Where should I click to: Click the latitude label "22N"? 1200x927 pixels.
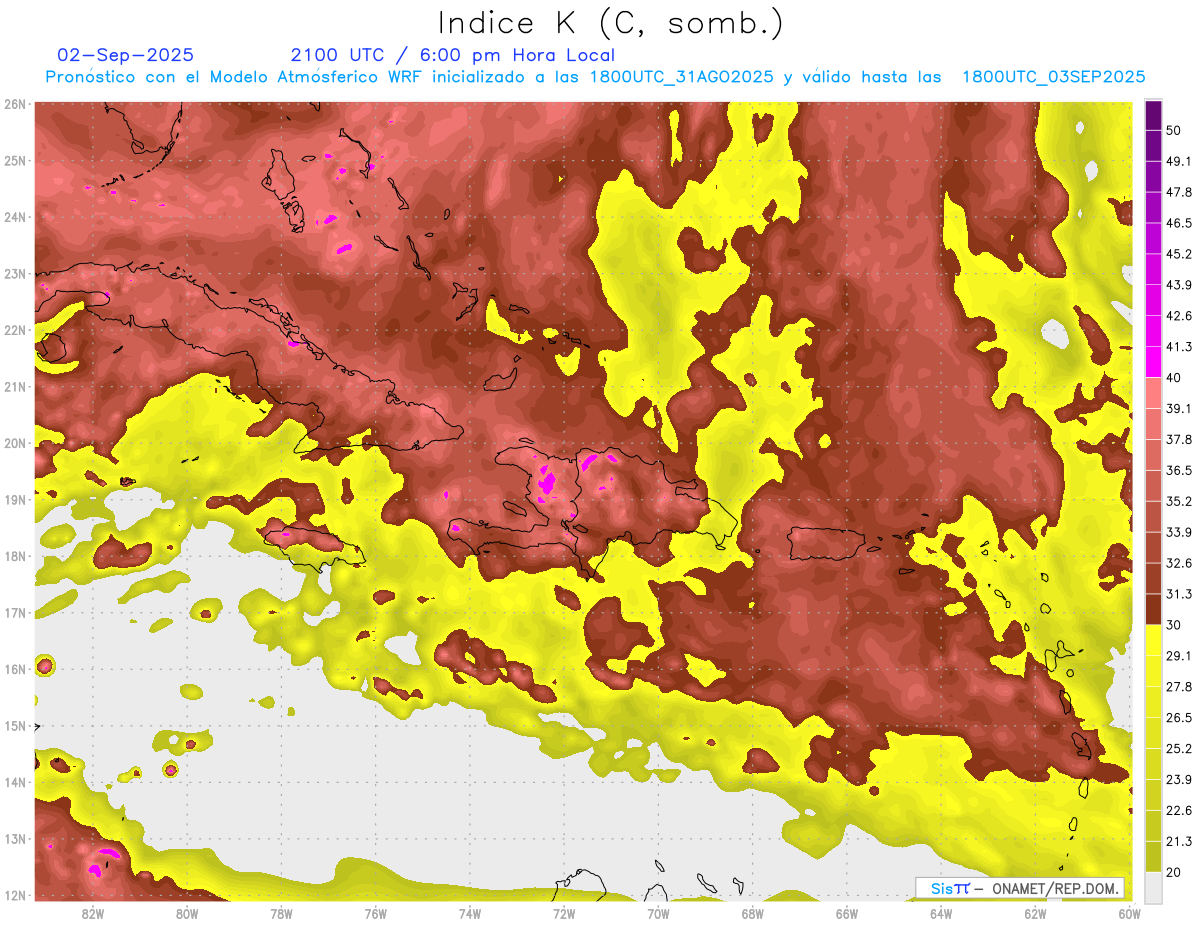(14, 330)
